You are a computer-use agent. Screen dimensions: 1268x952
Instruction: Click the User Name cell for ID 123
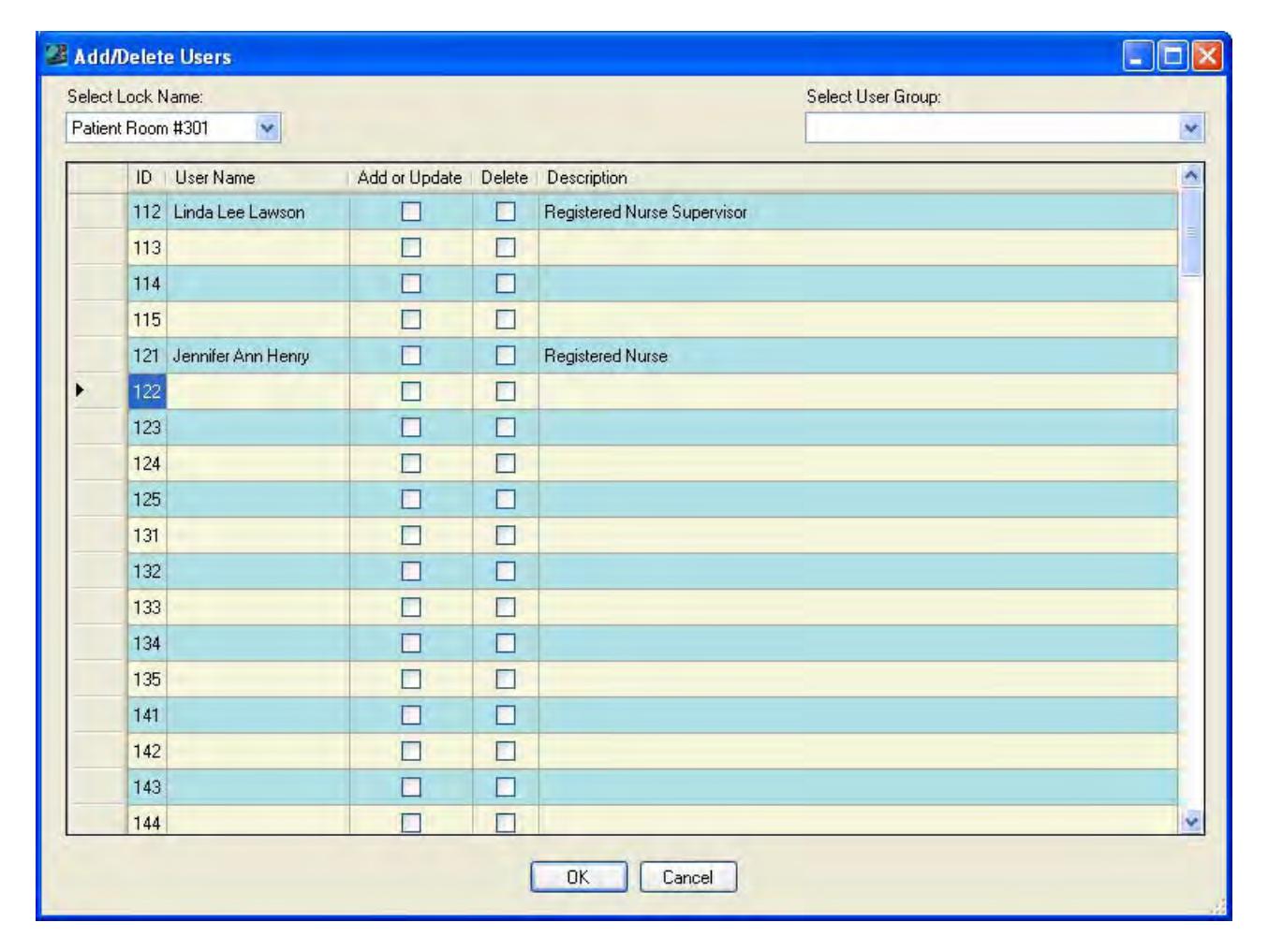[258, 428]
